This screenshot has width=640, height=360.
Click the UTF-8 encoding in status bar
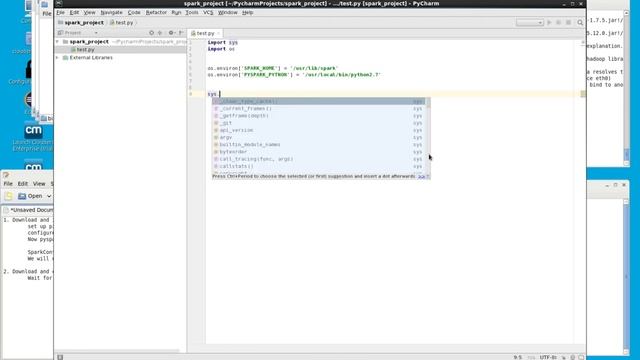click(x=548, y=357)
